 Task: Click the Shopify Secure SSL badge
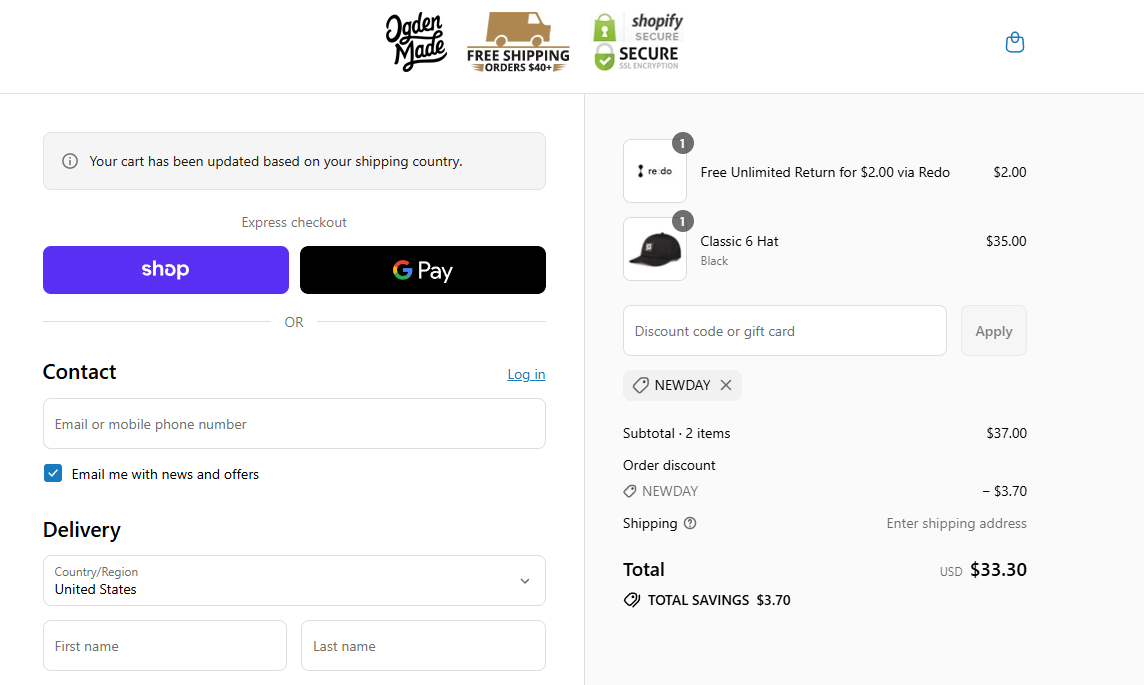pyautogui.click(x=637, y=41)
